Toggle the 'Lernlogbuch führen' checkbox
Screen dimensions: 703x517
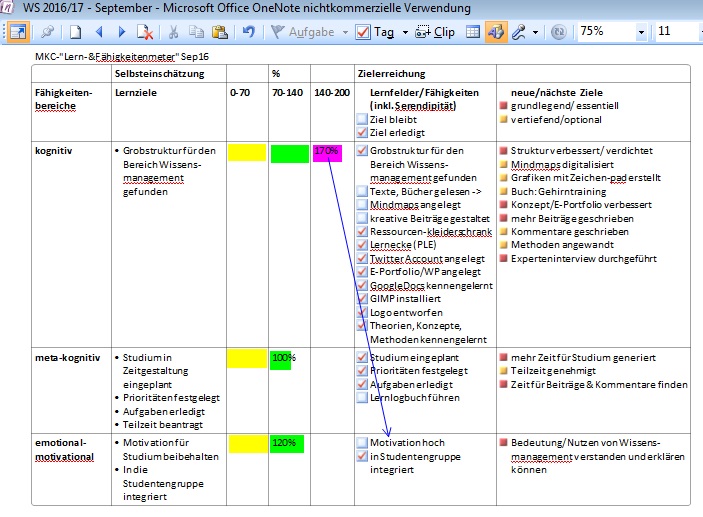pyautogui.click(x=362, y=398)
